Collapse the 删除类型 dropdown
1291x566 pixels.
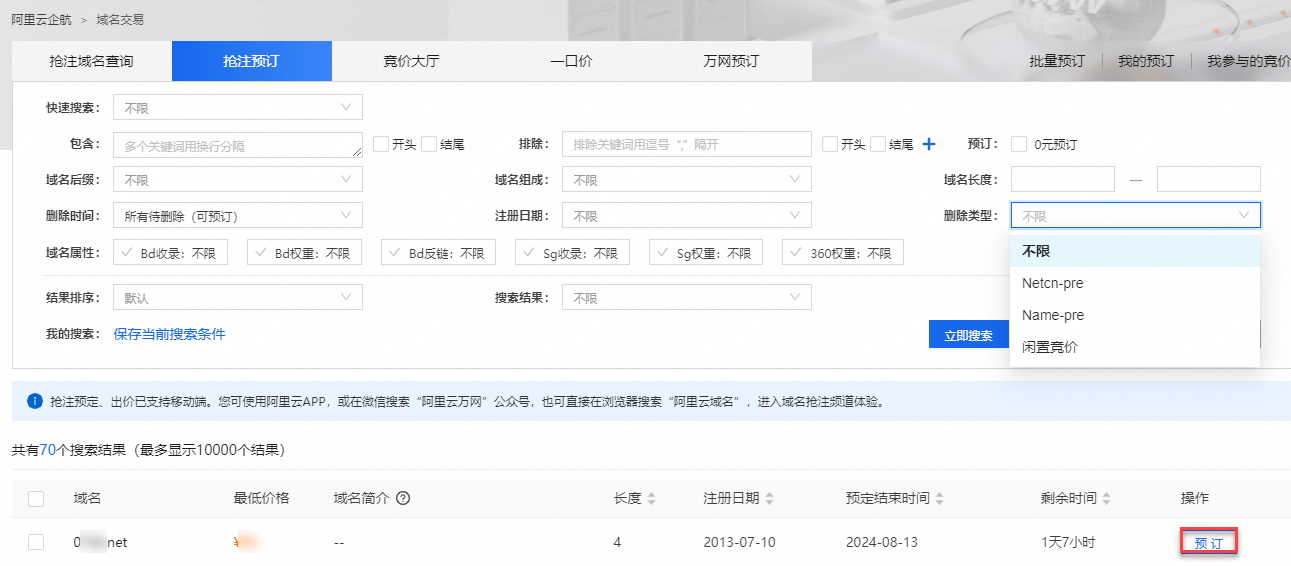click(1136, 215)
